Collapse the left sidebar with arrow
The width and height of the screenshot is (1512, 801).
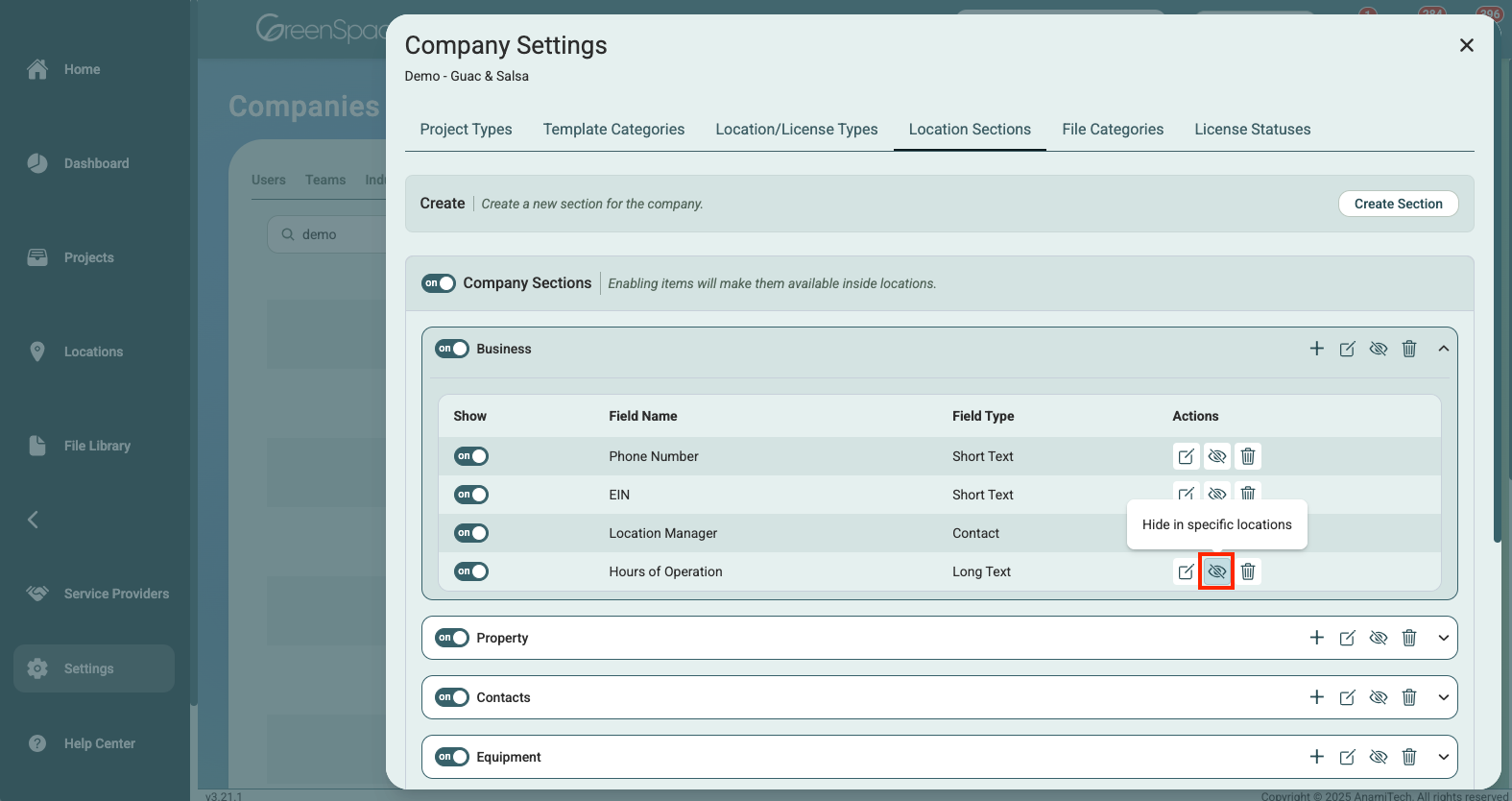click(33, 520)
